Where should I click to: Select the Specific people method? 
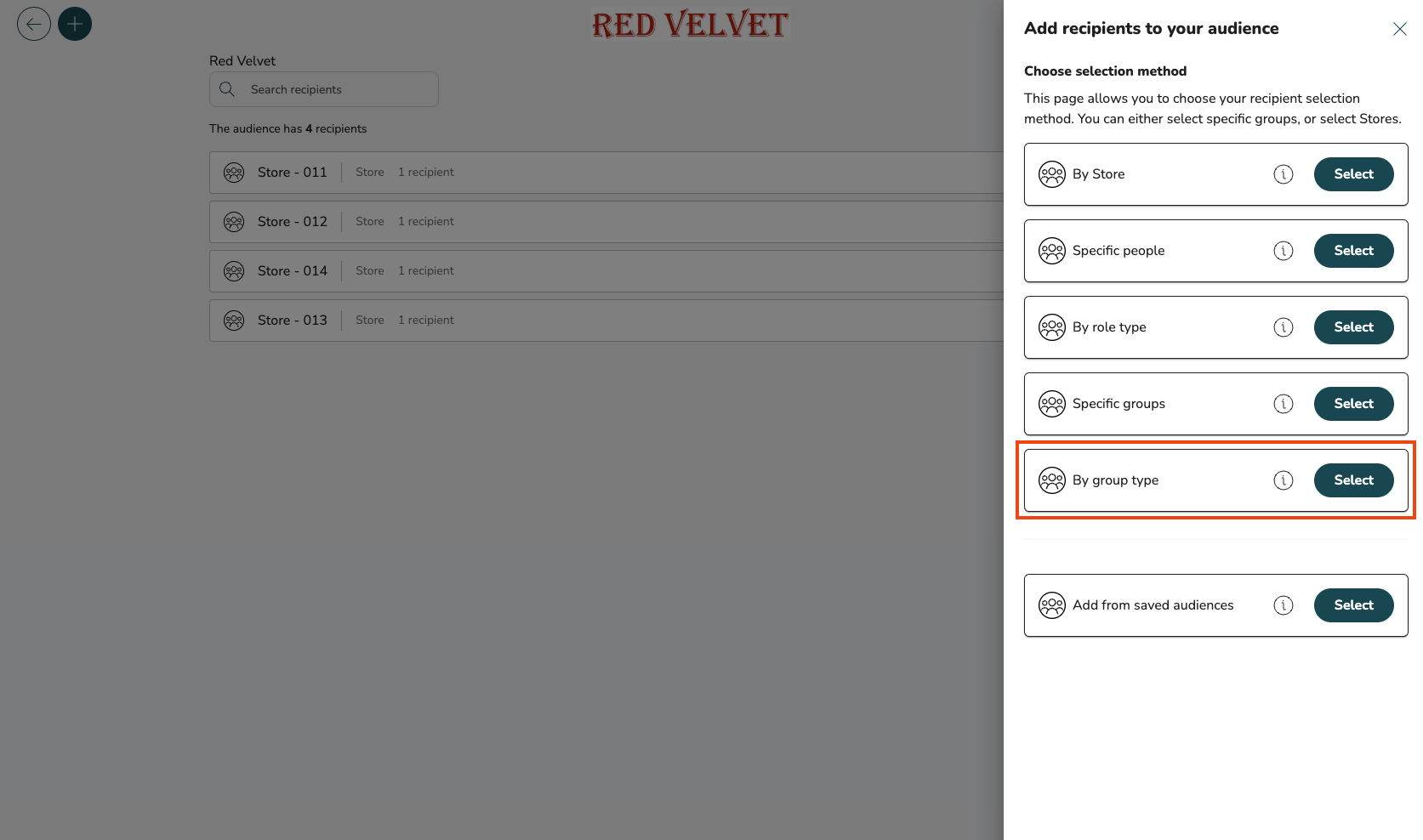pyautogui.click(x=1353, y=251)
